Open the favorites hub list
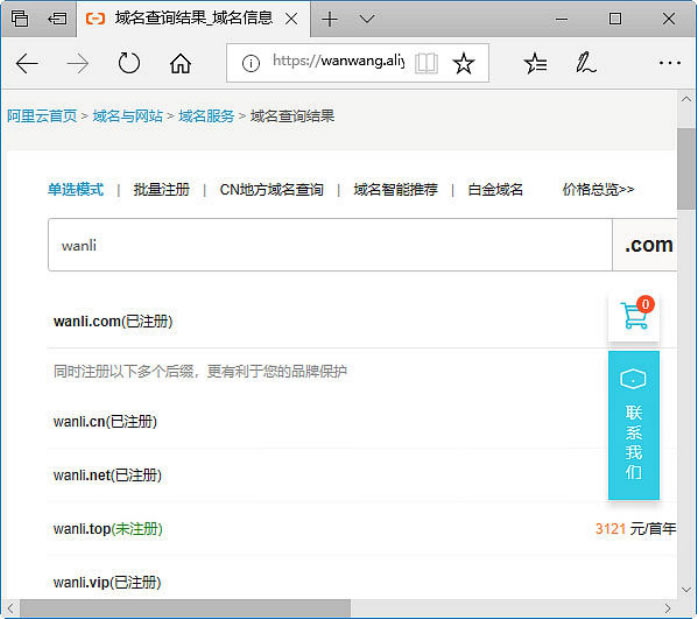The image size is (697, 619). click(x=536, y=64)
